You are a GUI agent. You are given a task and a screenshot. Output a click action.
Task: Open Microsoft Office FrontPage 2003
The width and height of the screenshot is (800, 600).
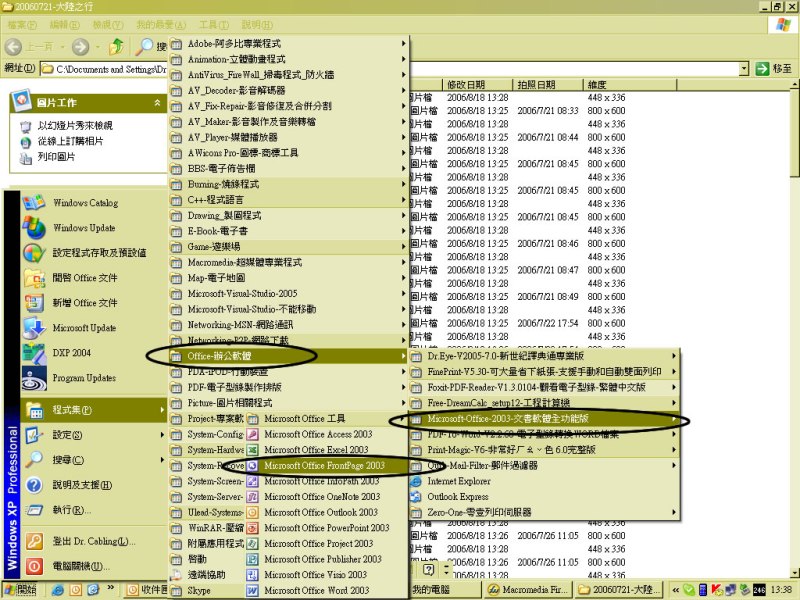pos(324,465)
